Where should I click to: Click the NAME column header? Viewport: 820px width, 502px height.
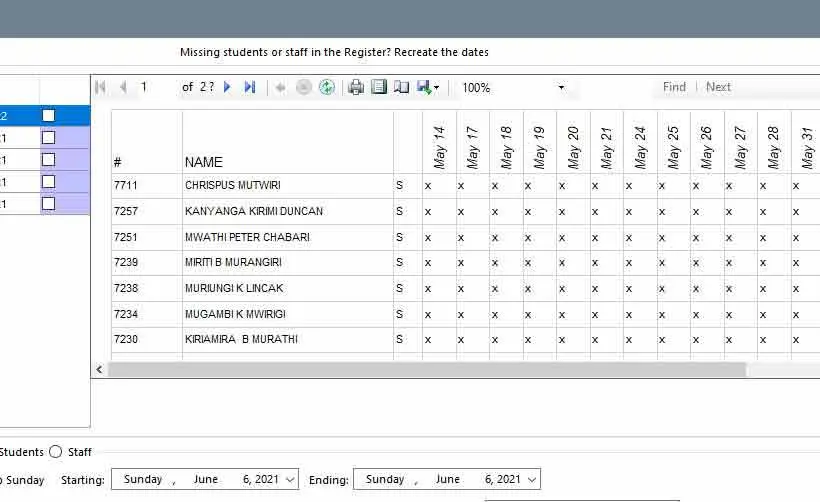(x=203, y=162)
